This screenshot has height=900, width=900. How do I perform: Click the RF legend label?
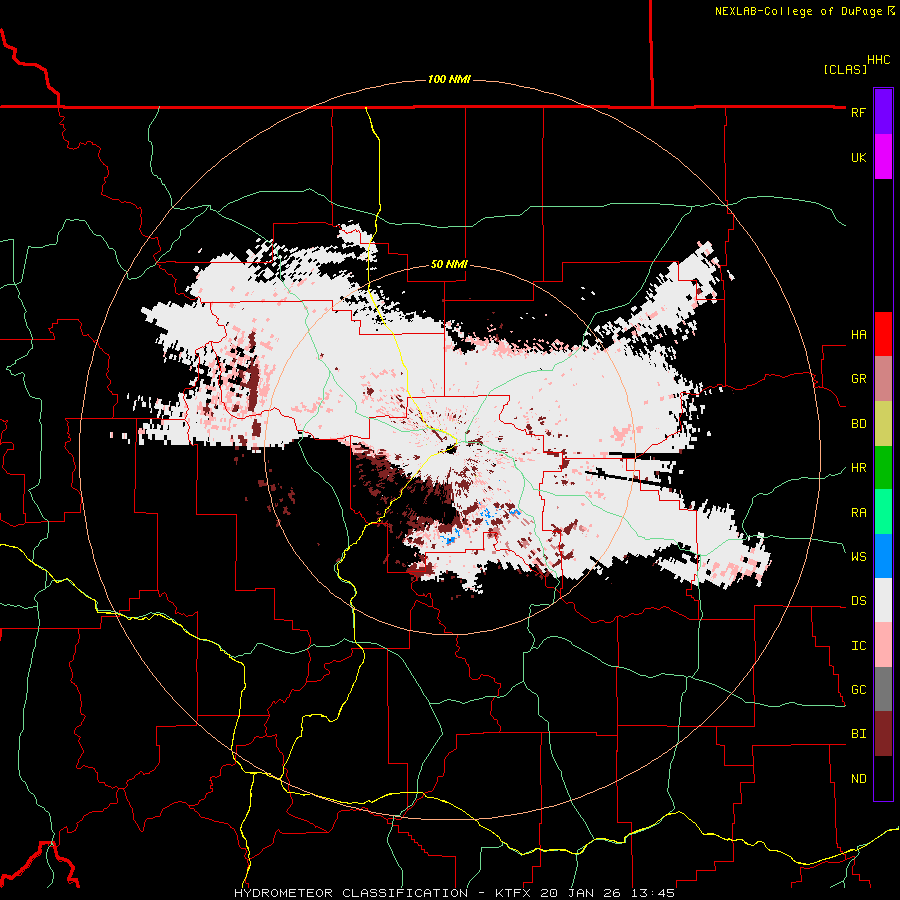pyautogui.click(x=858, y=112)
